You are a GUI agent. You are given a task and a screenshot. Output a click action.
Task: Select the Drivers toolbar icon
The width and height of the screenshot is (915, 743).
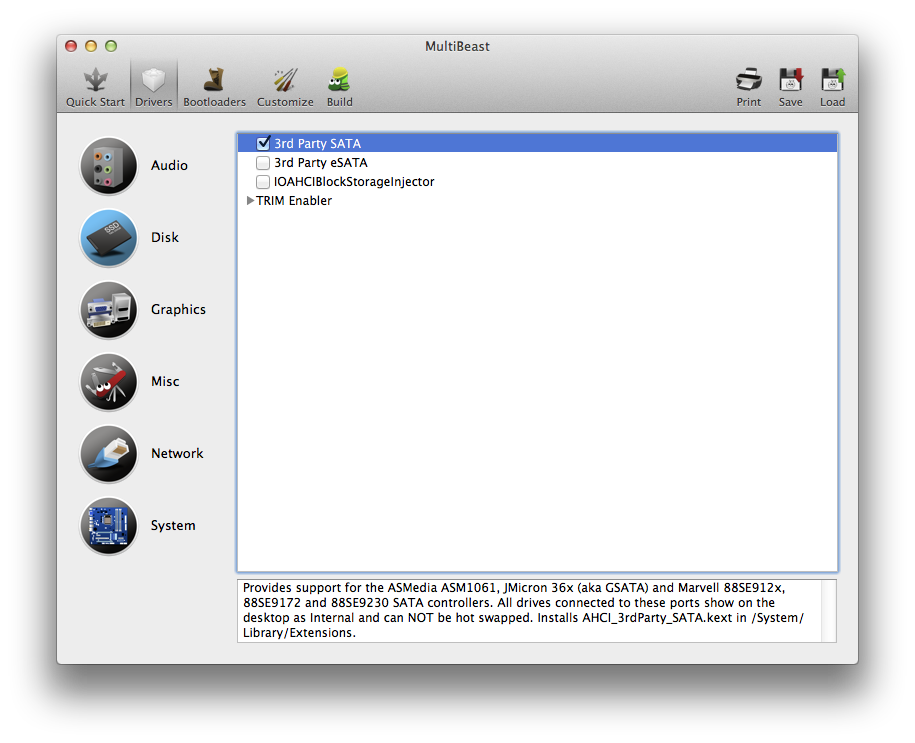tap(153, 80)
